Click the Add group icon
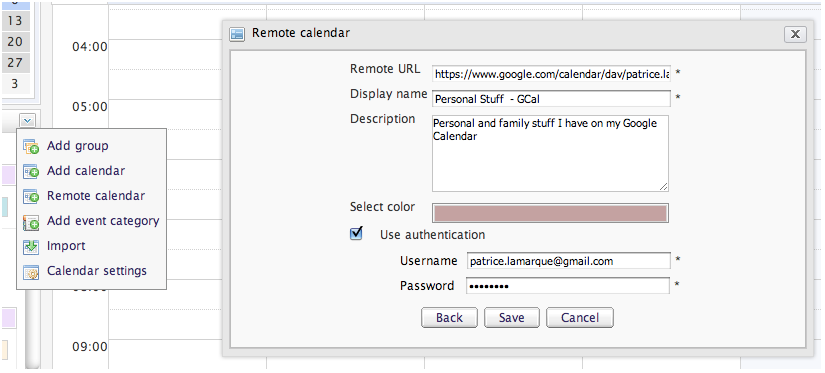The width and height of the screenshot is (825, 373). coord(31,146)
